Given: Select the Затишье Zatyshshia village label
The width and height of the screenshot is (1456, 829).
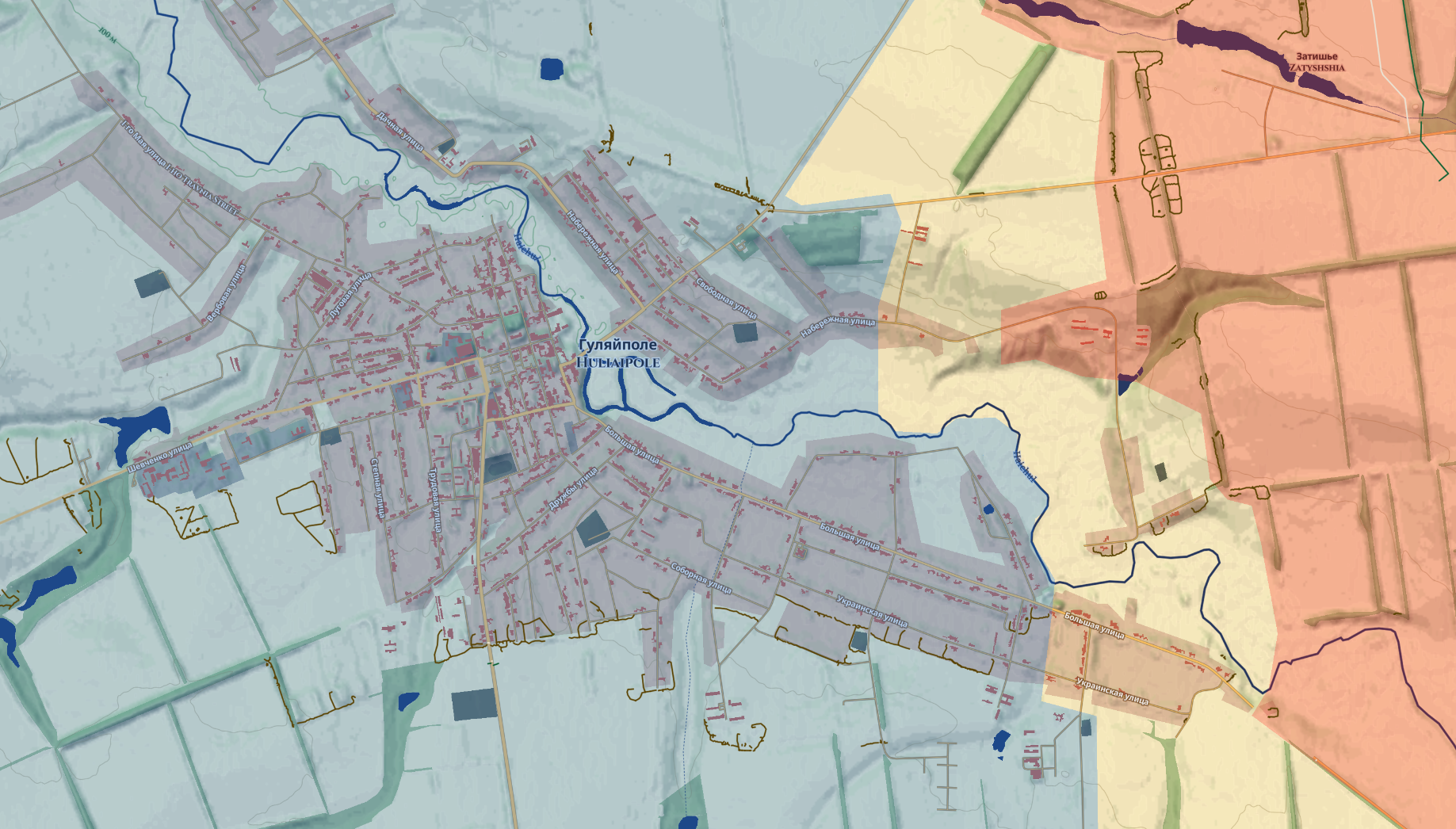Looking at the screenshot, I should click(1317, 62).
